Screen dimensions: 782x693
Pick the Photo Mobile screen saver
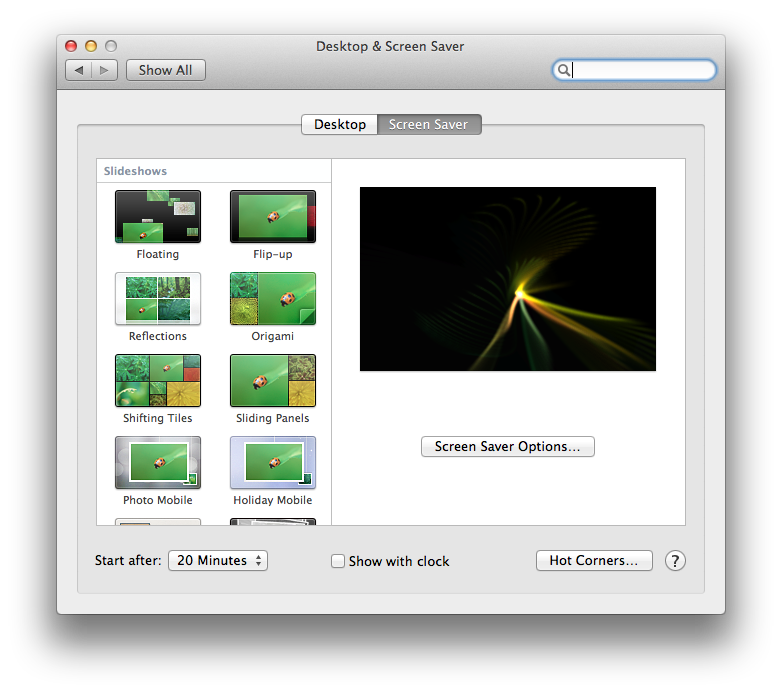pos(158,463)
